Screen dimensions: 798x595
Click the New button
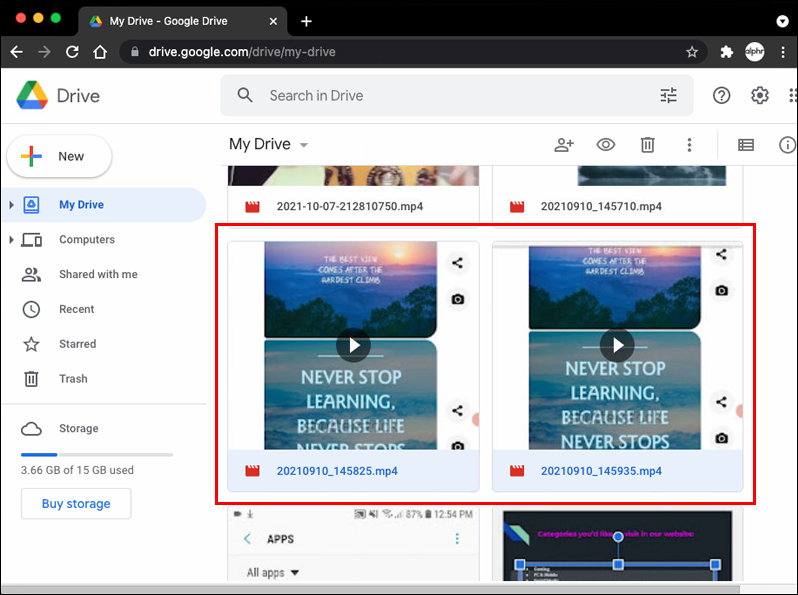59,156
